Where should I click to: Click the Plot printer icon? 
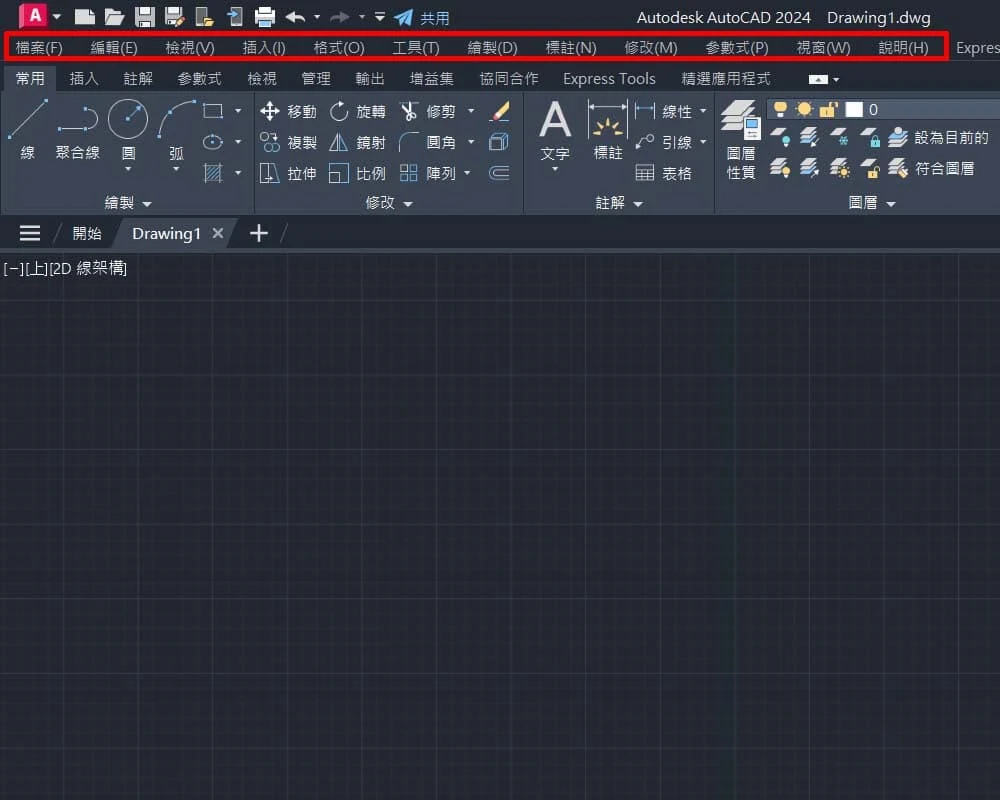point(265,17)
